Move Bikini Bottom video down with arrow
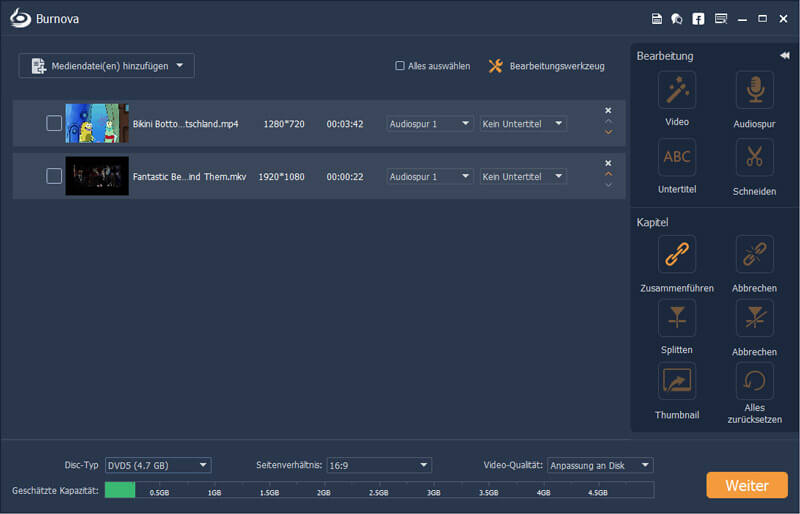This screenshot has height=514, width=800. click(x=608, y=132)
